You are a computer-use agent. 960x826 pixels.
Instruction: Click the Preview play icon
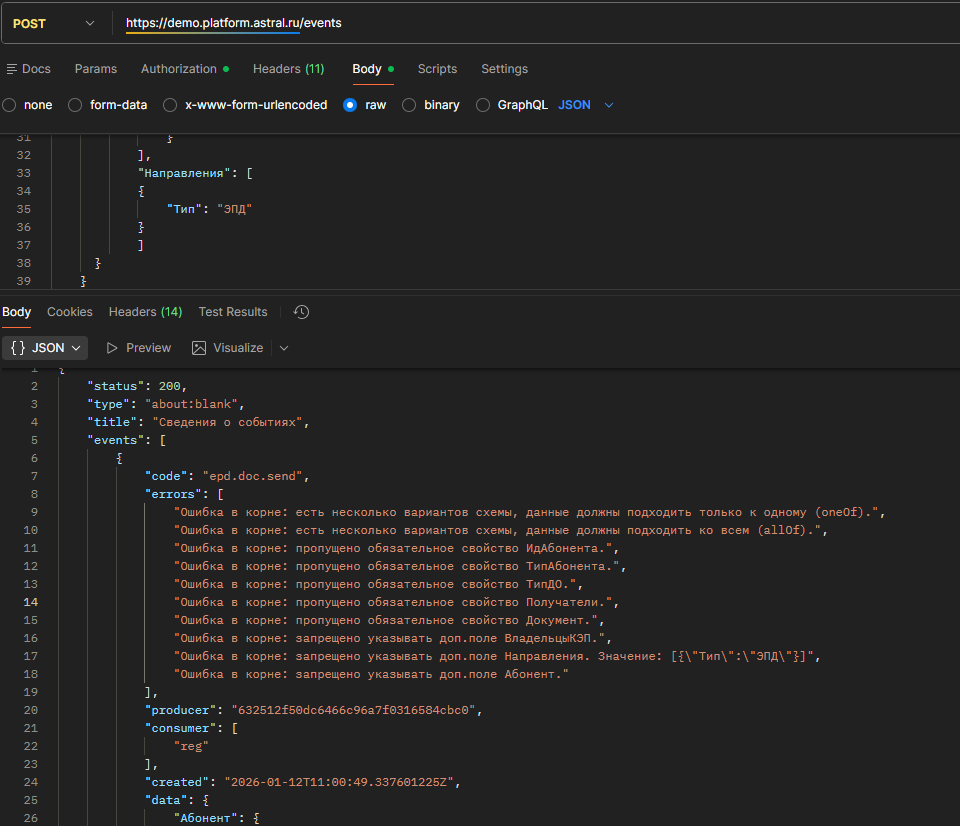(x=112, y=348)
